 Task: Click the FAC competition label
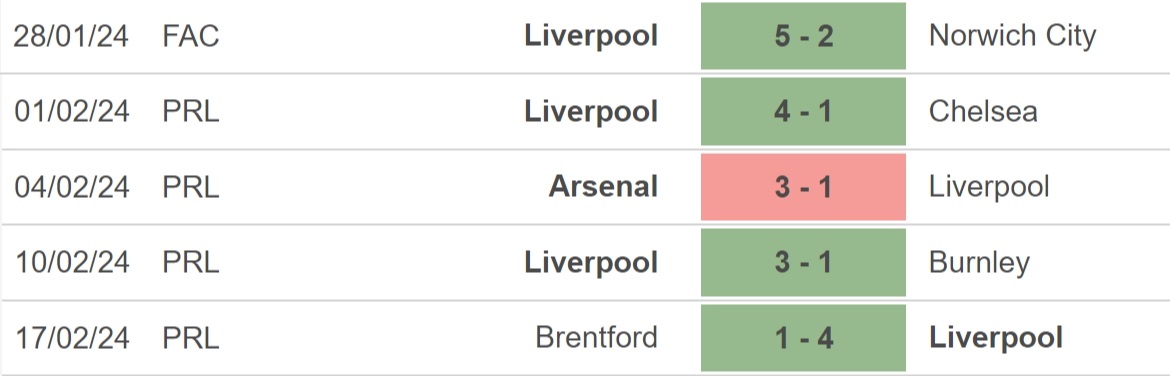191,36
